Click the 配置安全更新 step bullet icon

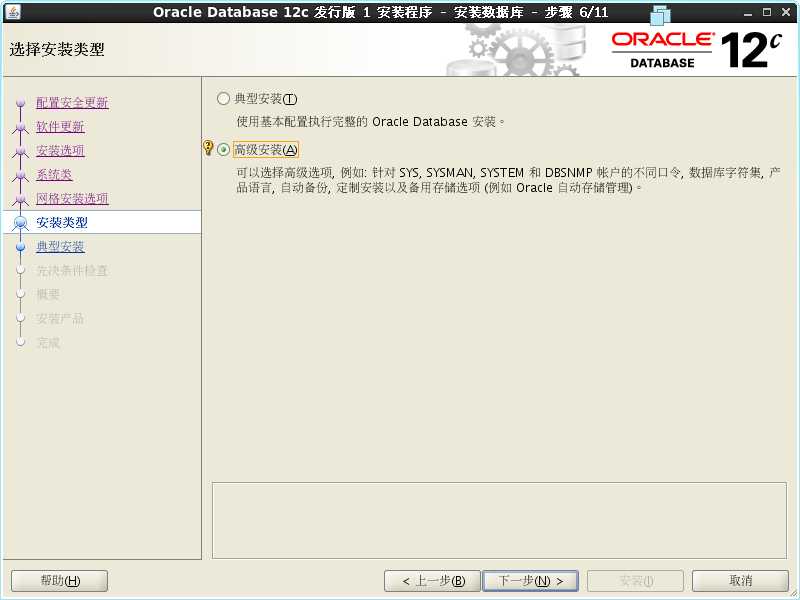click(x=20, y=103)
